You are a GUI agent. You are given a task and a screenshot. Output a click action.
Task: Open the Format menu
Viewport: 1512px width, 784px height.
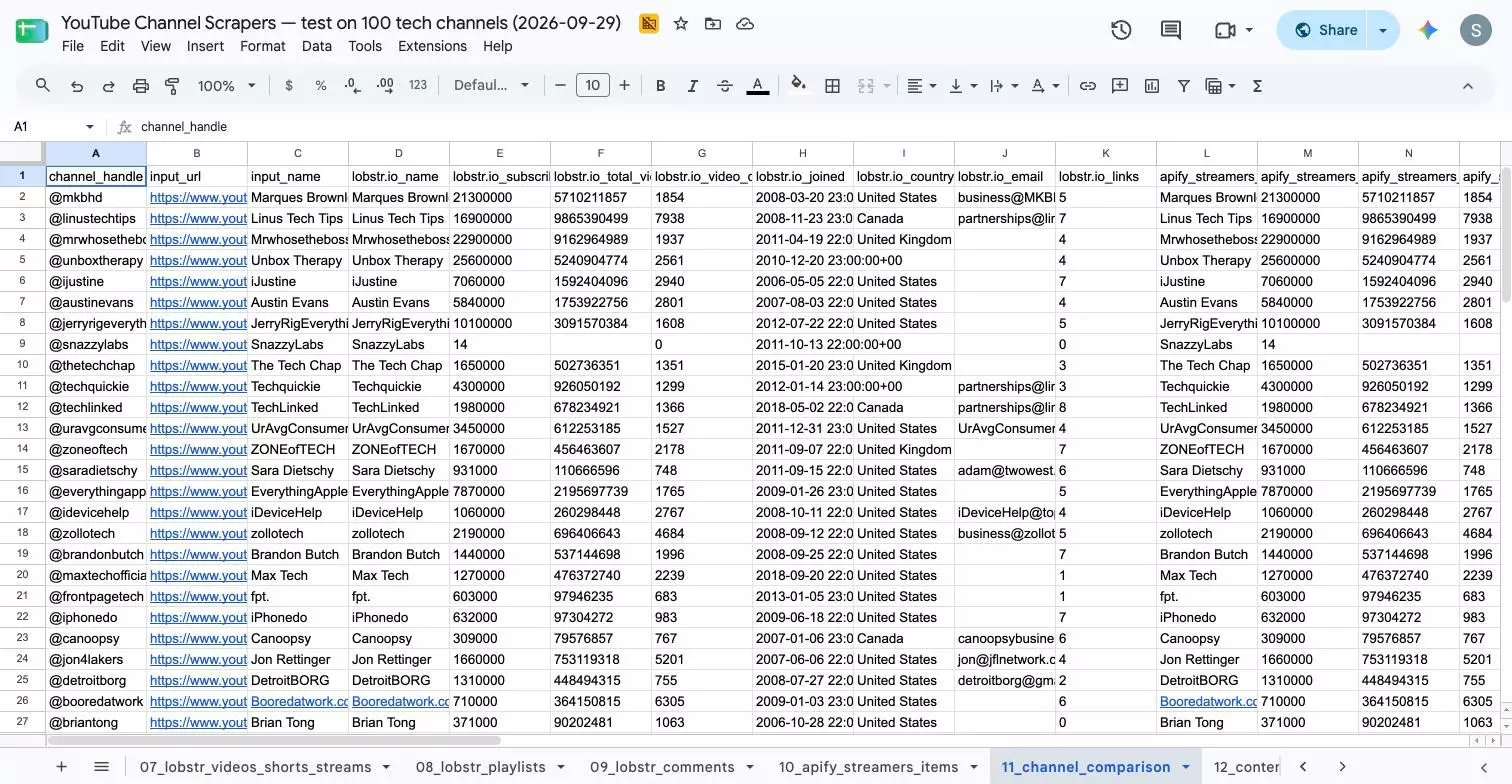click(263, 46)
